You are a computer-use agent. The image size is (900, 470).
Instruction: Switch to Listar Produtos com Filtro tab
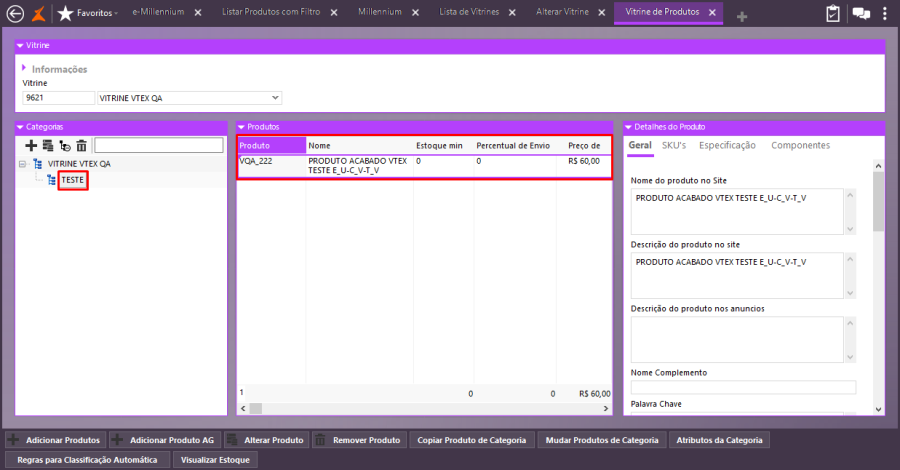[271, 12]
